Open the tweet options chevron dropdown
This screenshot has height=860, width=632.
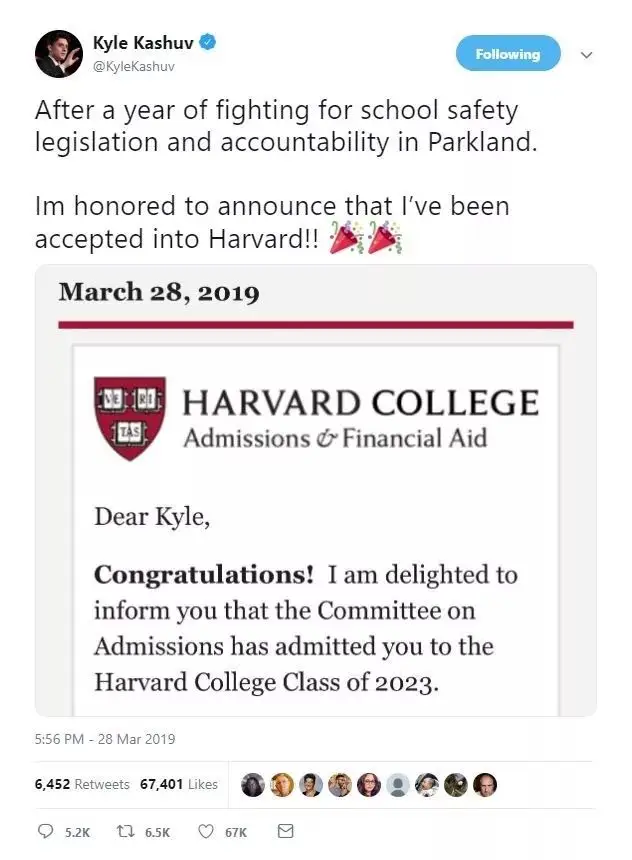click(x=587, y=55)
